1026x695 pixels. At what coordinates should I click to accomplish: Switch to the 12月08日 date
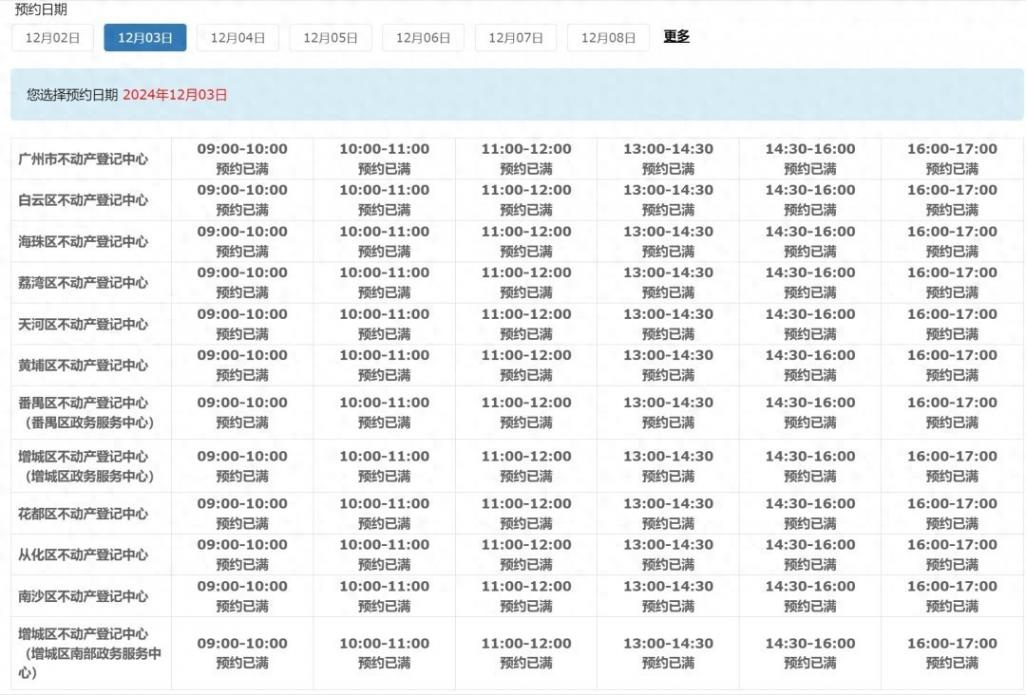609,38
